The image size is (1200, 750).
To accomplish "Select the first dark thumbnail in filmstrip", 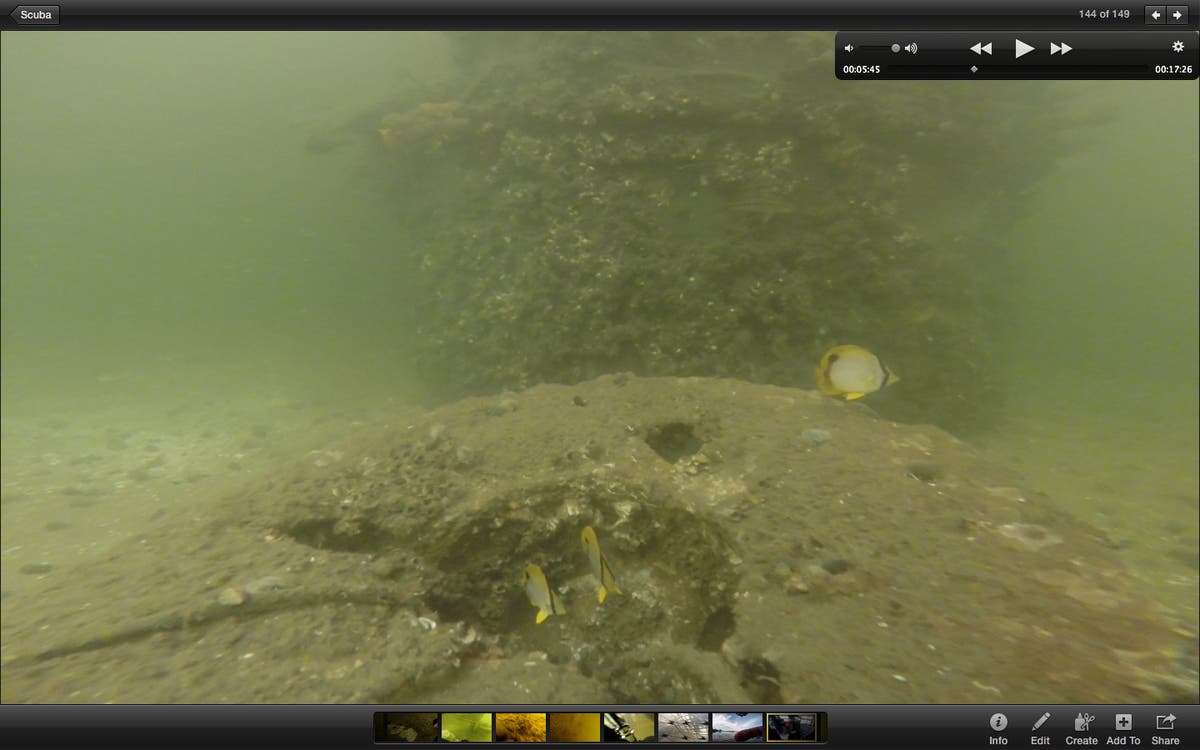I will pyautogui.click(x=413, y=727).
